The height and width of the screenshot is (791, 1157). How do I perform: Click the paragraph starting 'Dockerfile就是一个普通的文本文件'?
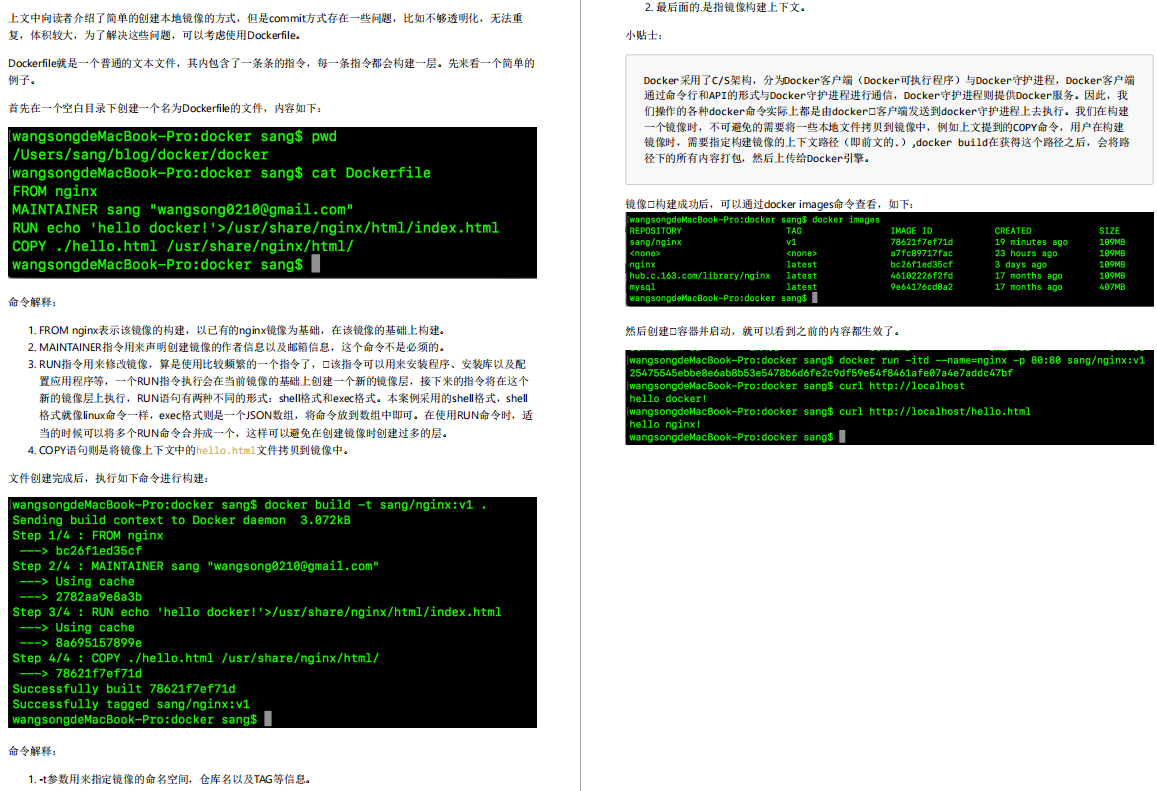[x=272, y=72]
